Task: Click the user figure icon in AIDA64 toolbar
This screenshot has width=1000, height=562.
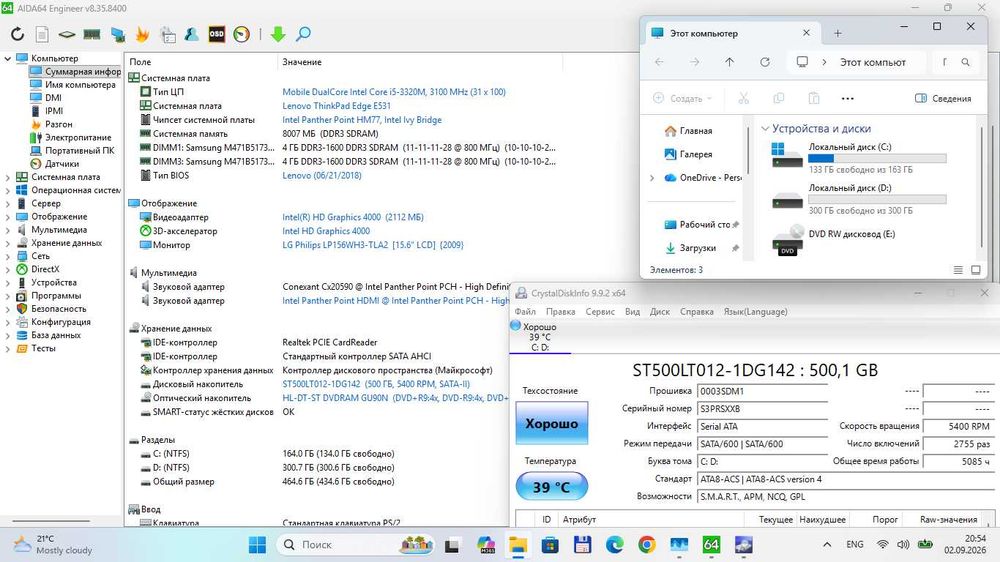Action: pyautogui.click(x=191, y=34)
